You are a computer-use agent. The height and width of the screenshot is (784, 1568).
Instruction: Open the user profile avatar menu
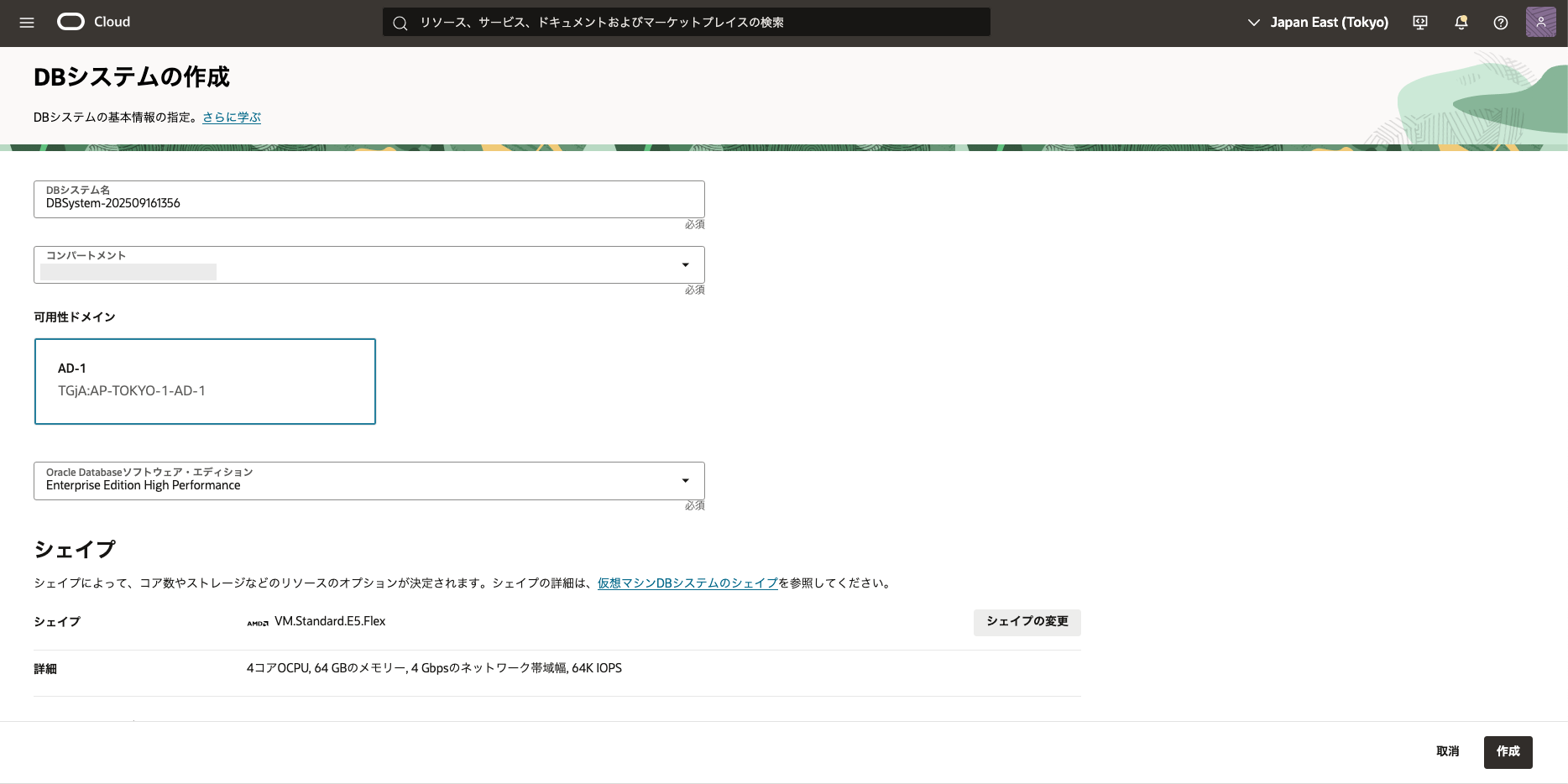point(1540,23)
